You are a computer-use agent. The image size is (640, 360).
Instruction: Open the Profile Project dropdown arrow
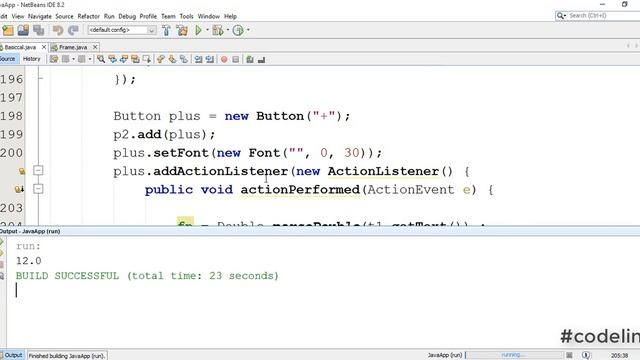248,30
